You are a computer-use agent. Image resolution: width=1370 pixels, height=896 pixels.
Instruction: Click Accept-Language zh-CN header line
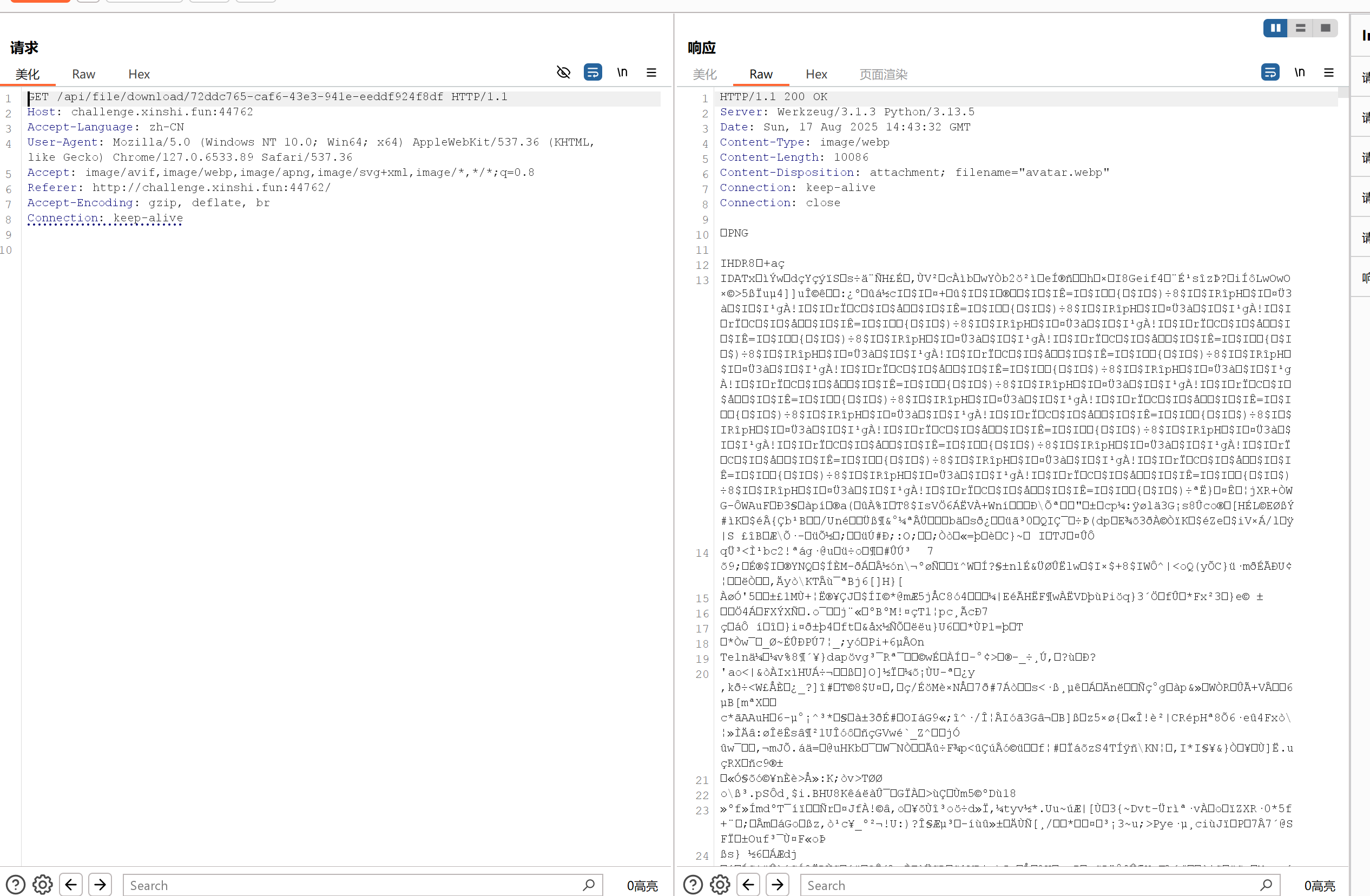click(106, 127)
